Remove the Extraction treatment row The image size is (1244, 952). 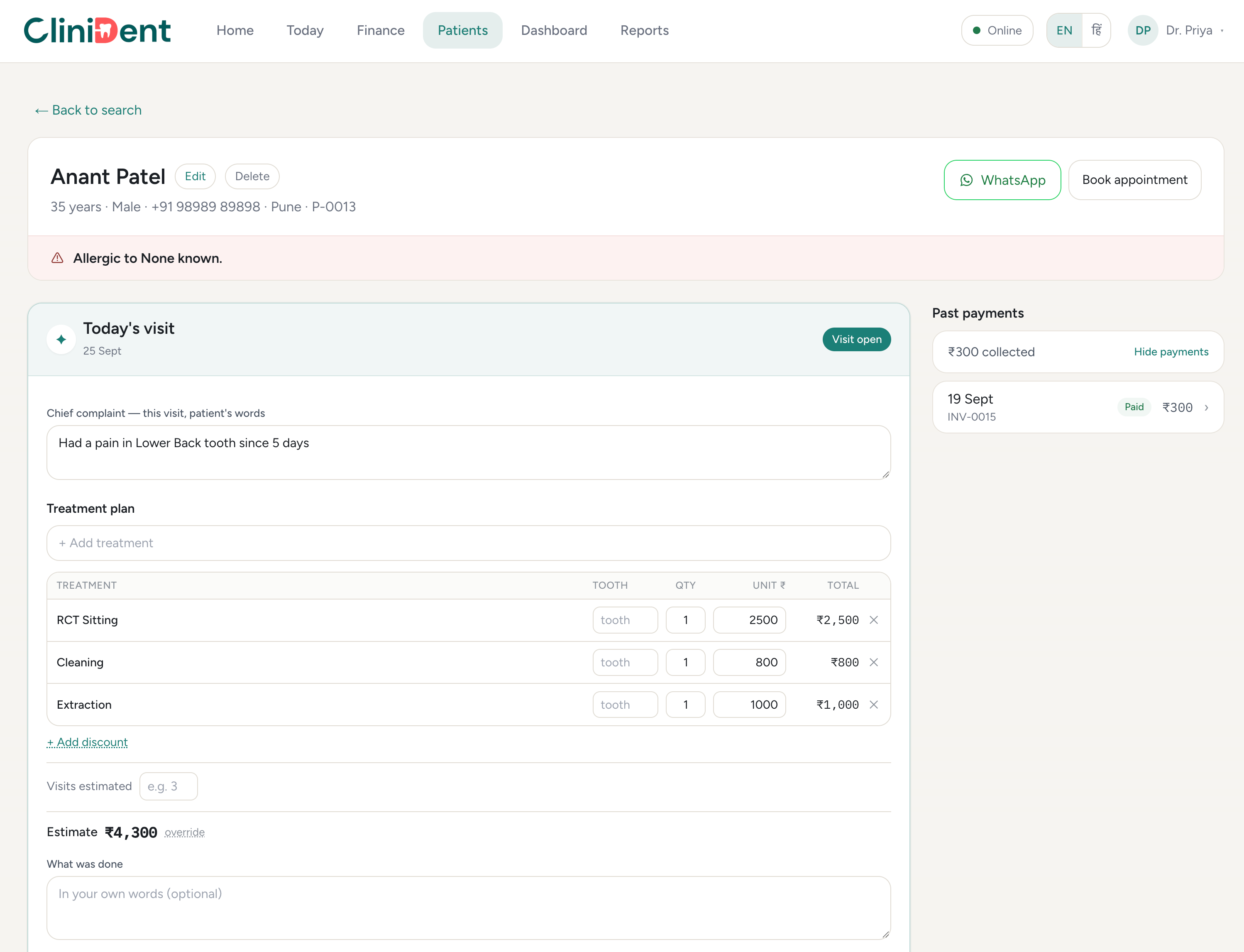873,705
